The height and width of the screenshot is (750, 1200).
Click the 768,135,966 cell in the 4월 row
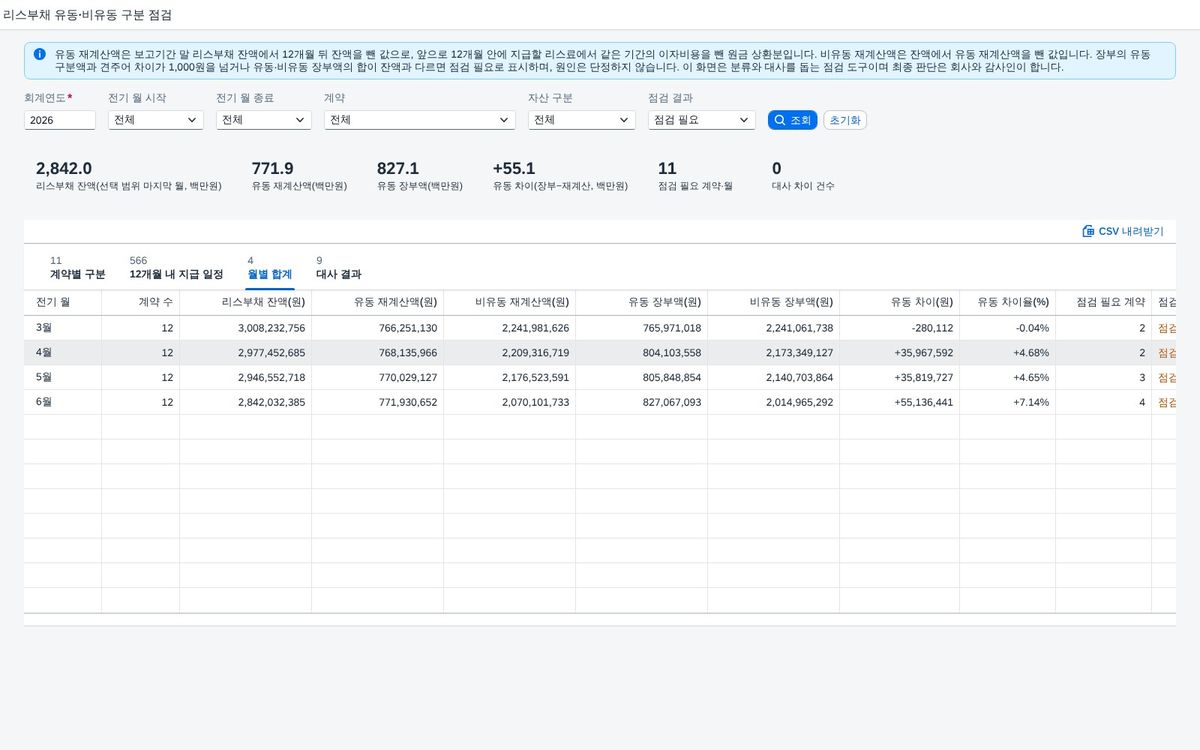378,353
